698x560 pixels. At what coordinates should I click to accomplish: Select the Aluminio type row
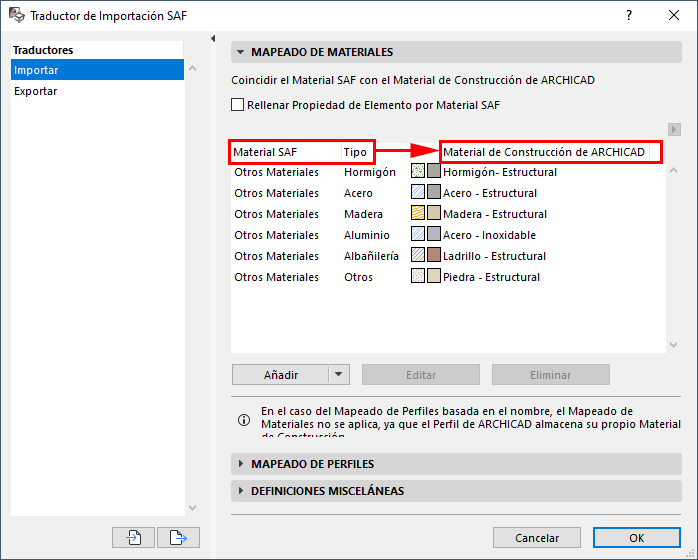pyautogui.click(x=448, y=235)
